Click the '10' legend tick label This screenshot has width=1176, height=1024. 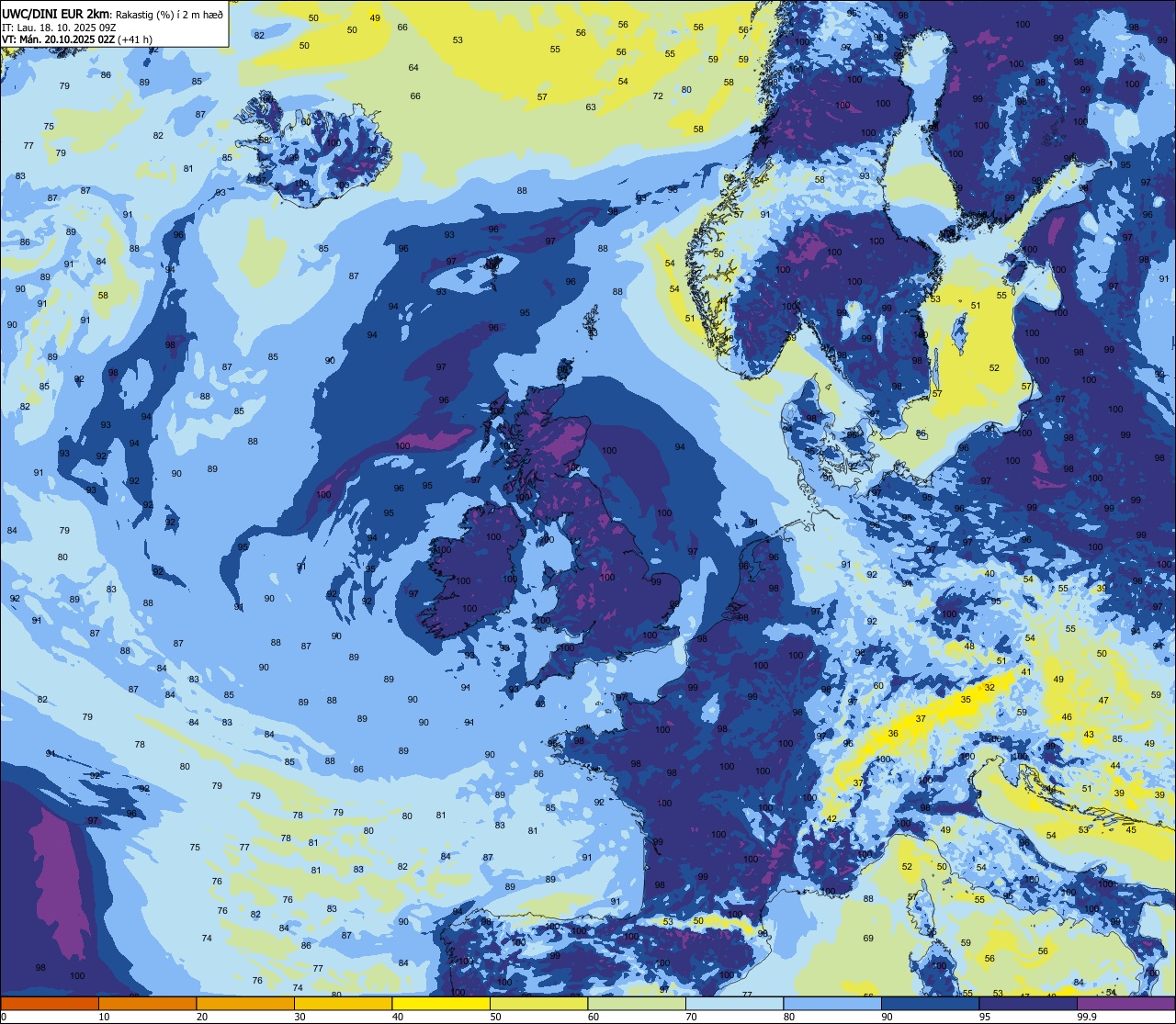pos(104,1017)
